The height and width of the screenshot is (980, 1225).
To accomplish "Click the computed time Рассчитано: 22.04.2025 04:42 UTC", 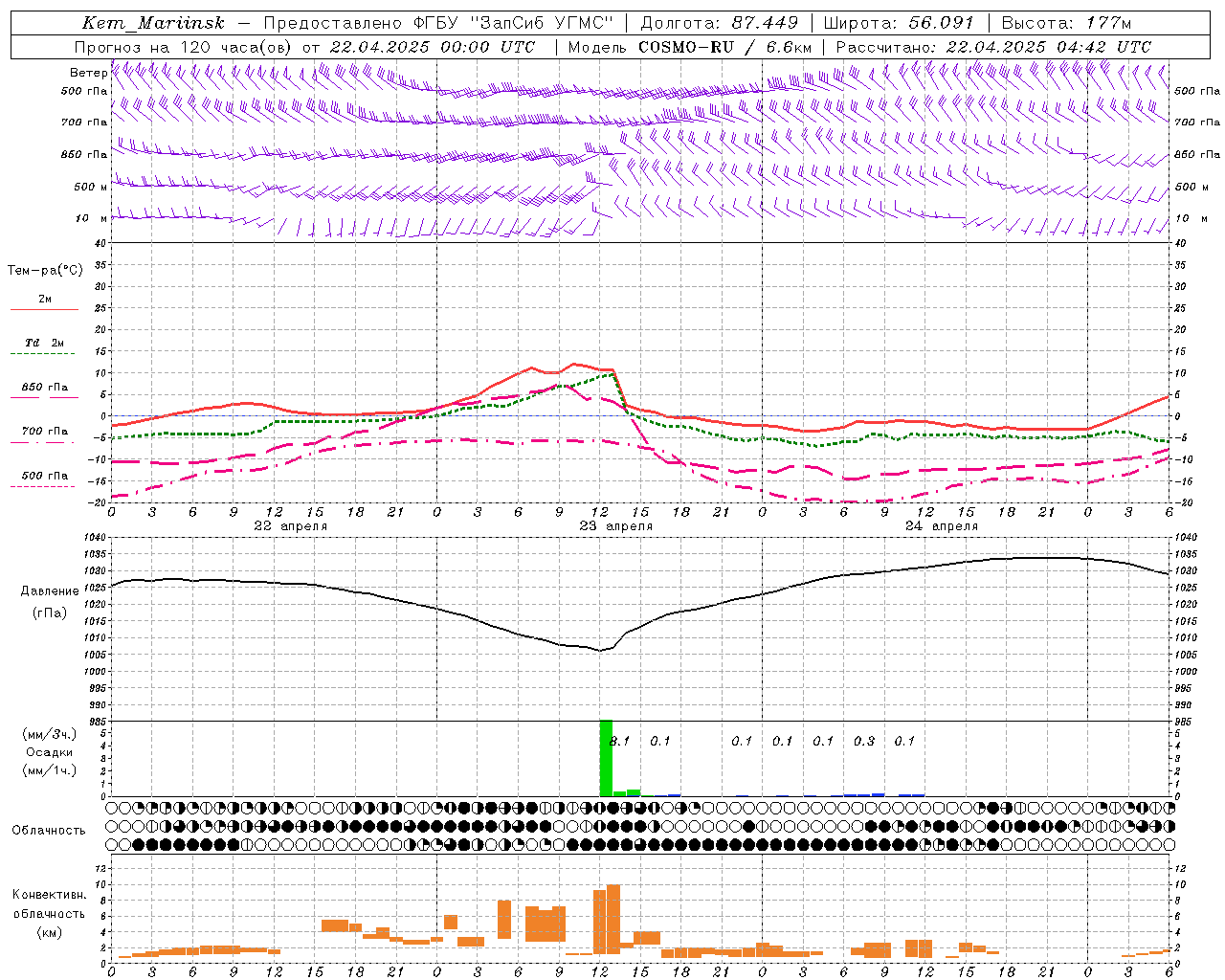I will [993, 47].
